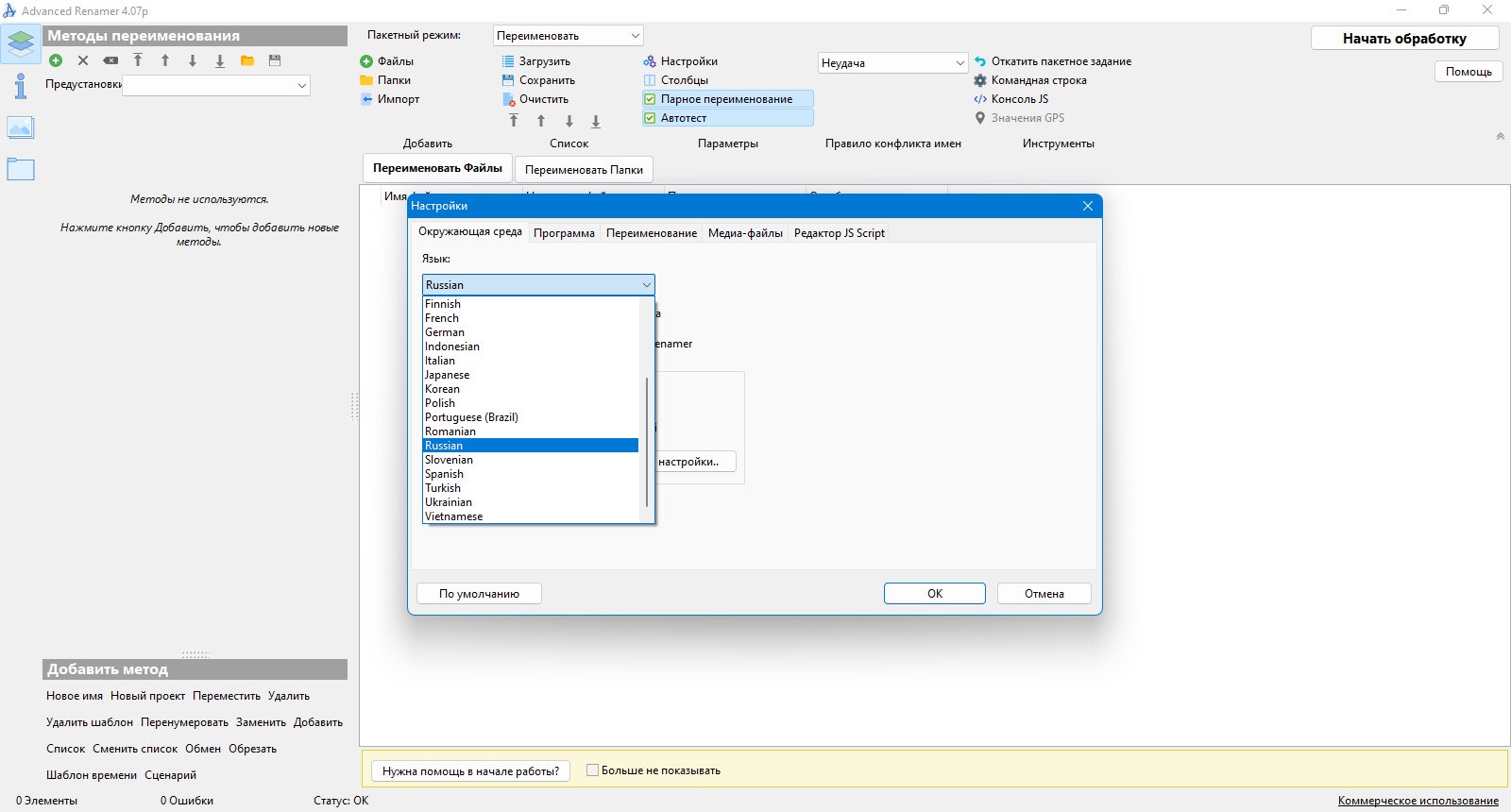Click Импорт ribbon item
Viewport: 1511px width, 812px height.
click(x=390, y=99)
